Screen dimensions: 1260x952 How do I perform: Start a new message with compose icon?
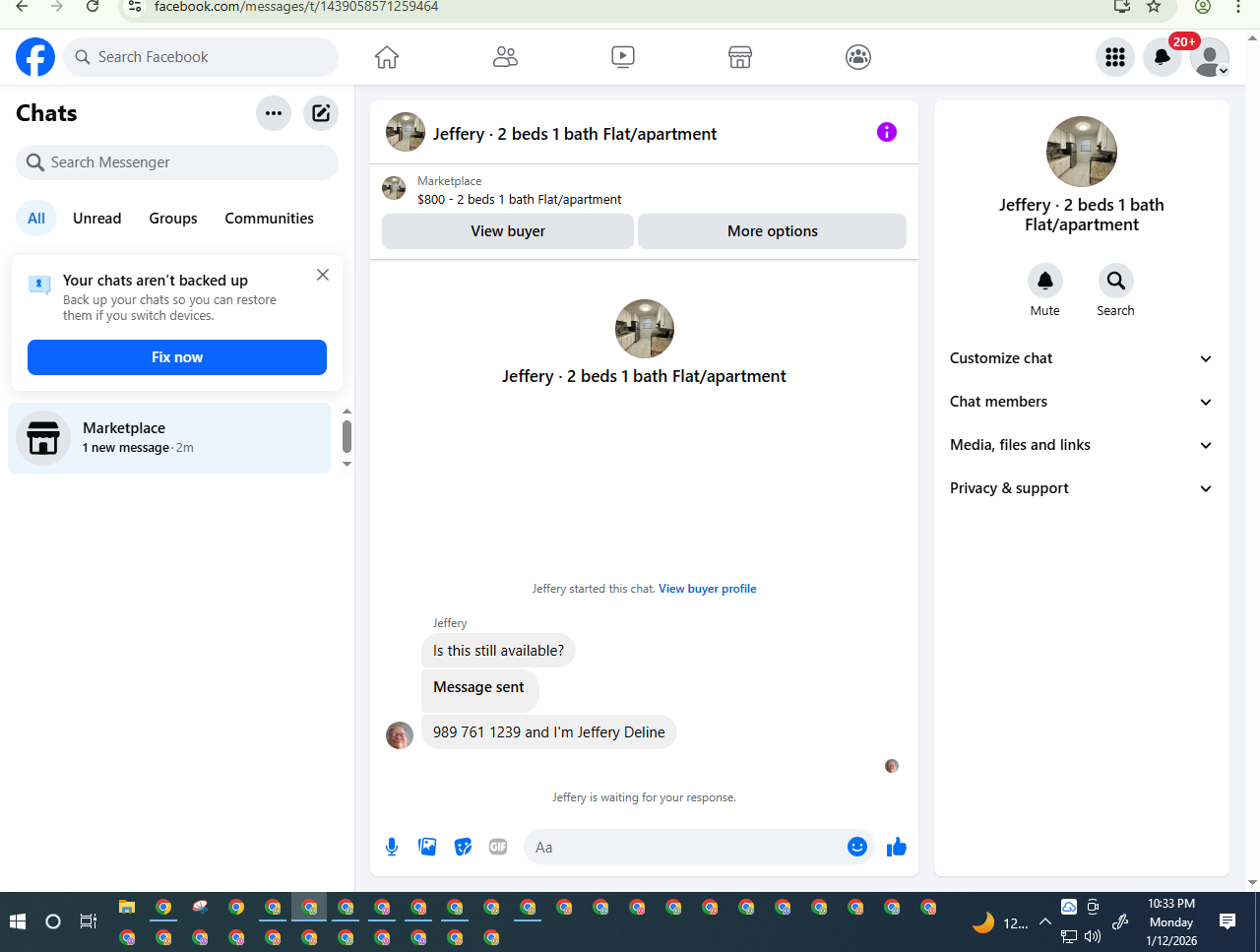pyautogui.click(x=321, y=113)
